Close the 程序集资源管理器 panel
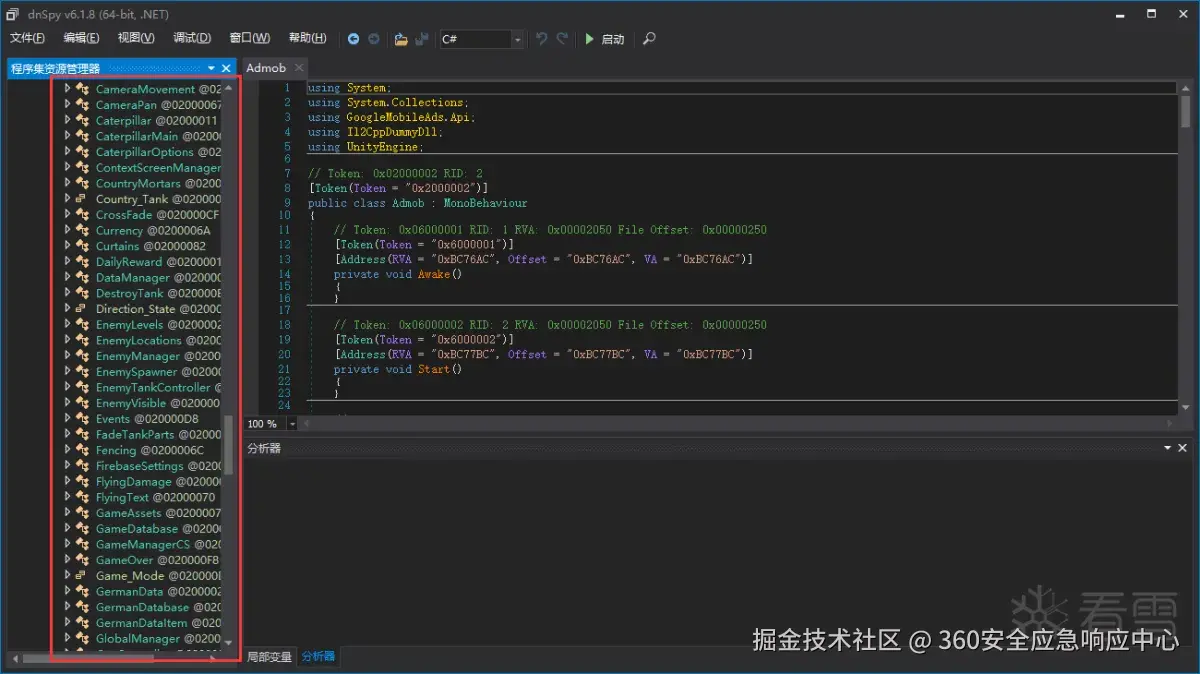1200x674 pixels. [x=227, y=68]
